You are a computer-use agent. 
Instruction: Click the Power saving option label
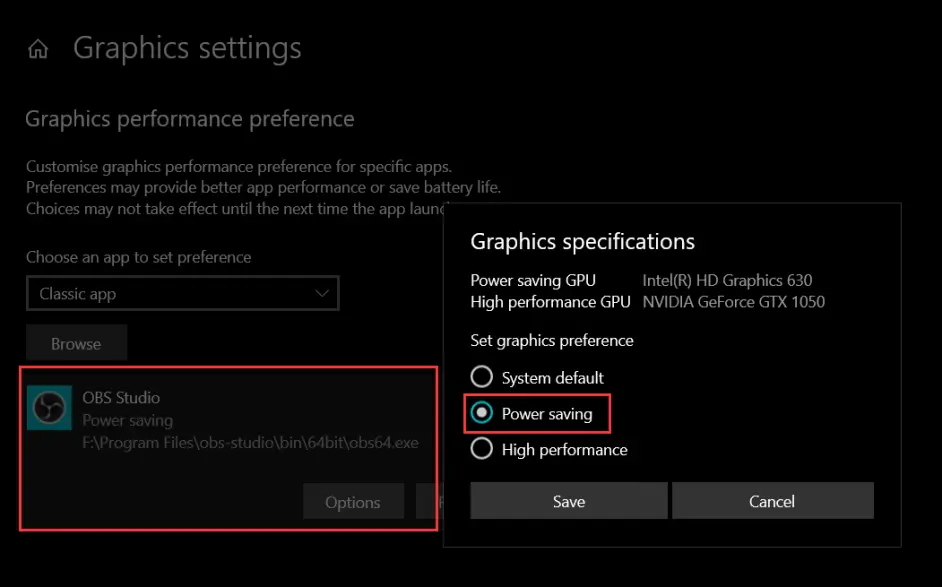click(x=547, y=414)
